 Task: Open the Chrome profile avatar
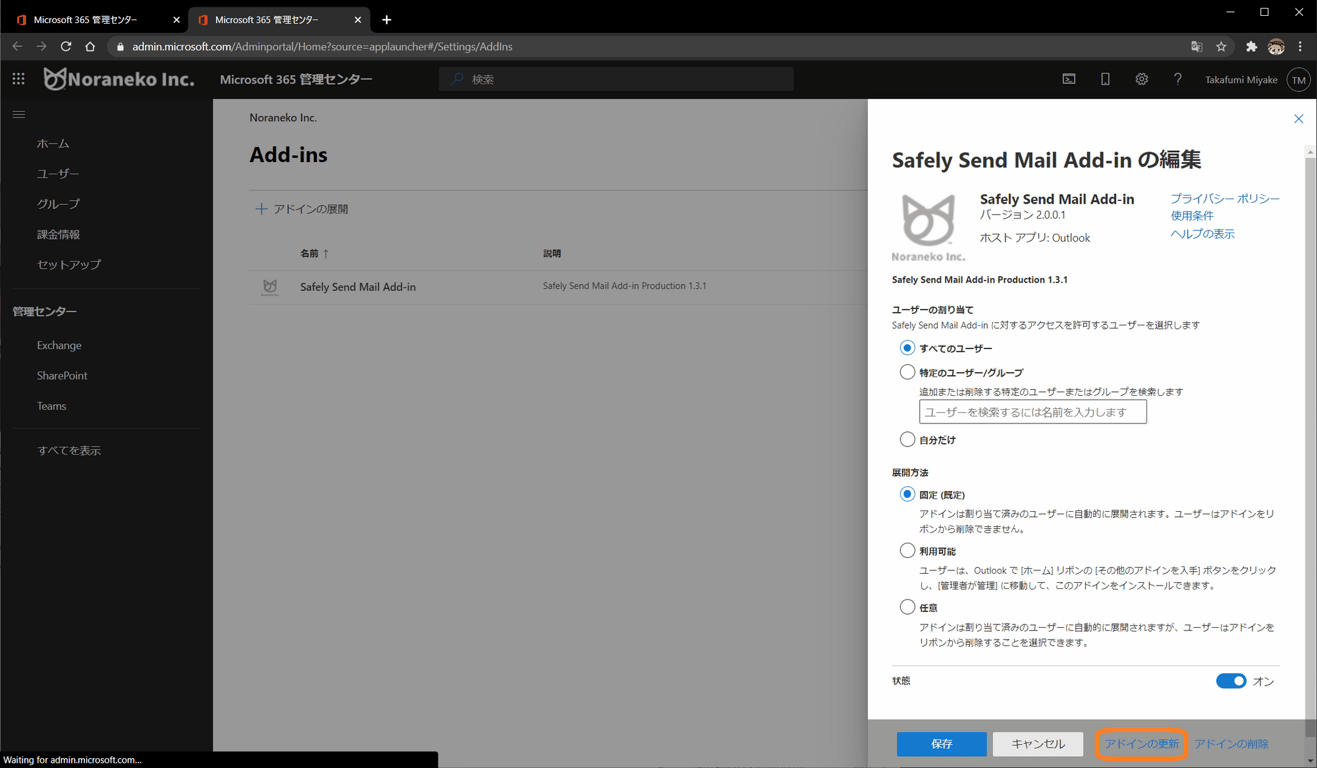click(1276, 46)
